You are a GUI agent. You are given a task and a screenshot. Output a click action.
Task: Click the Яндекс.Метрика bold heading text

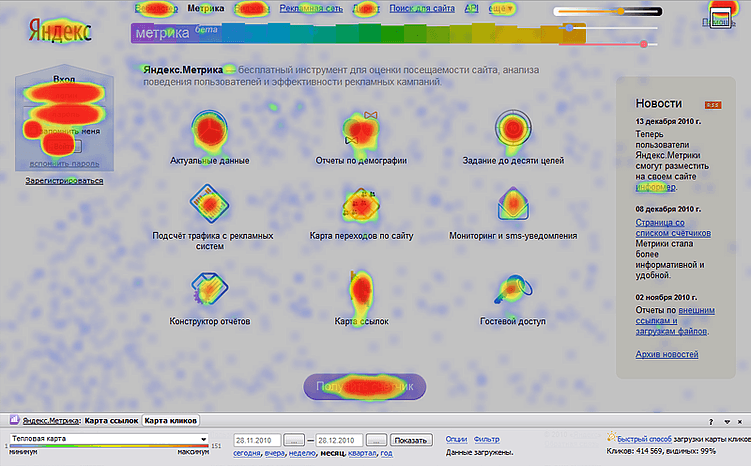point(183,70)
